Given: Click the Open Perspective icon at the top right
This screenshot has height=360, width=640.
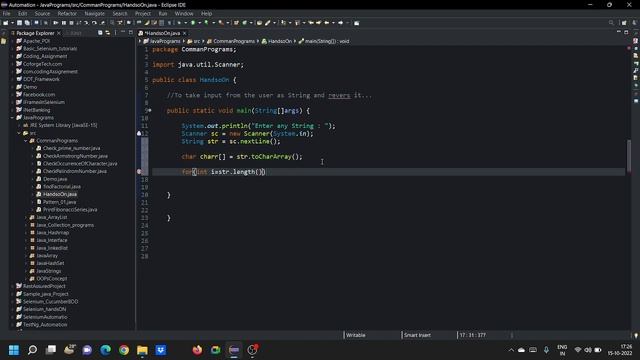Looking at the screenshot, I should (x=624, y=23).
